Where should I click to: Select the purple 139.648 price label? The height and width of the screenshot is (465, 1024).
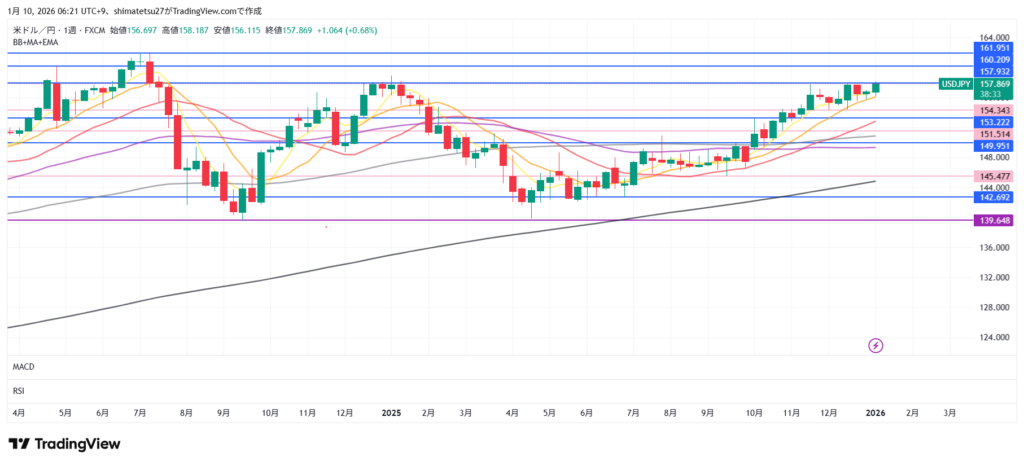pos(995,220)
